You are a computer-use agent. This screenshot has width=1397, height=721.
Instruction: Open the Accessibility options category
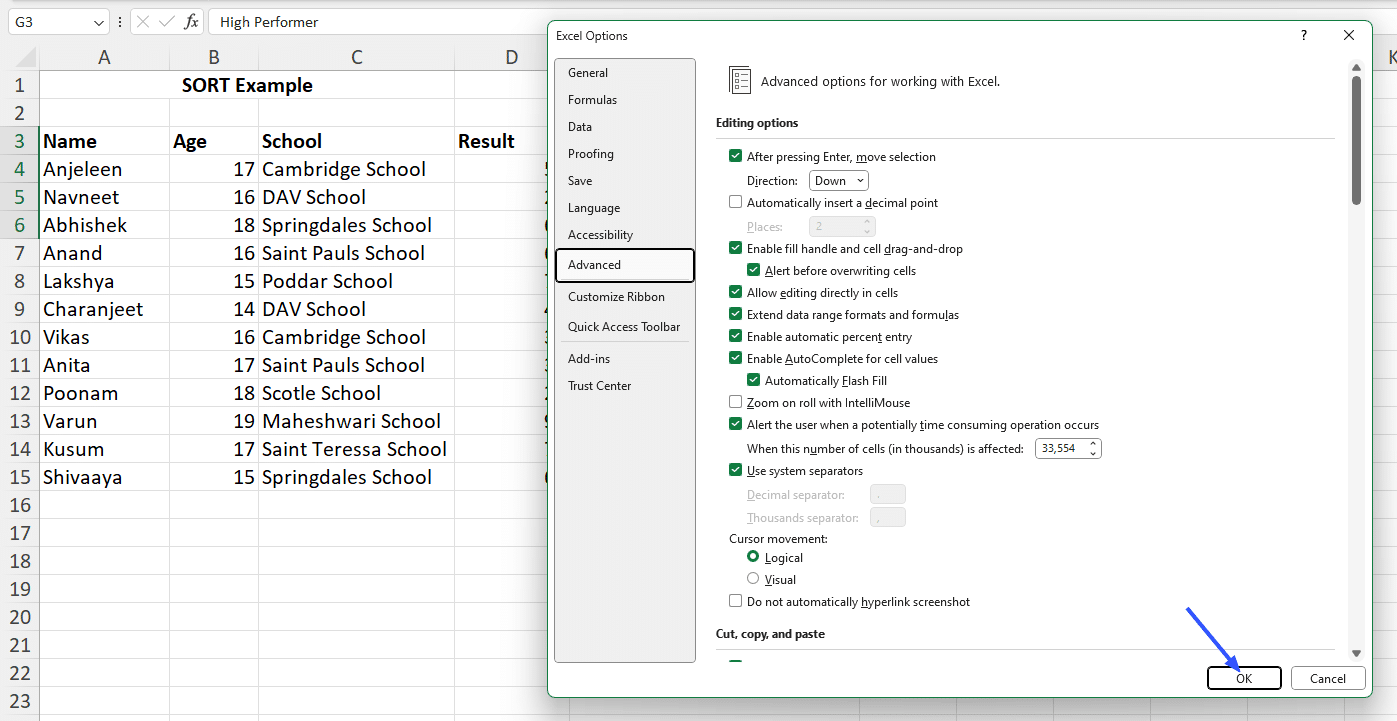(625, 235)
